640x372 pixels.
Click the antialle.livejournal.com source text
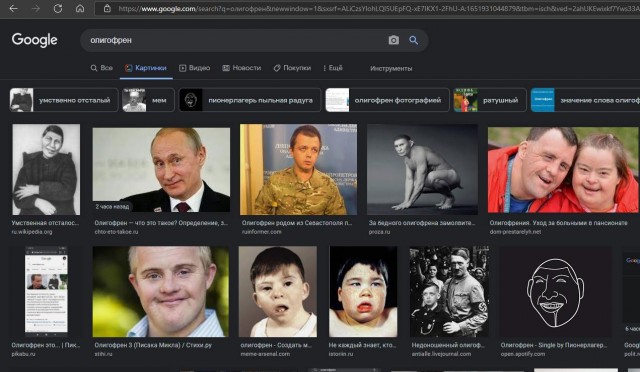(441, 354)
